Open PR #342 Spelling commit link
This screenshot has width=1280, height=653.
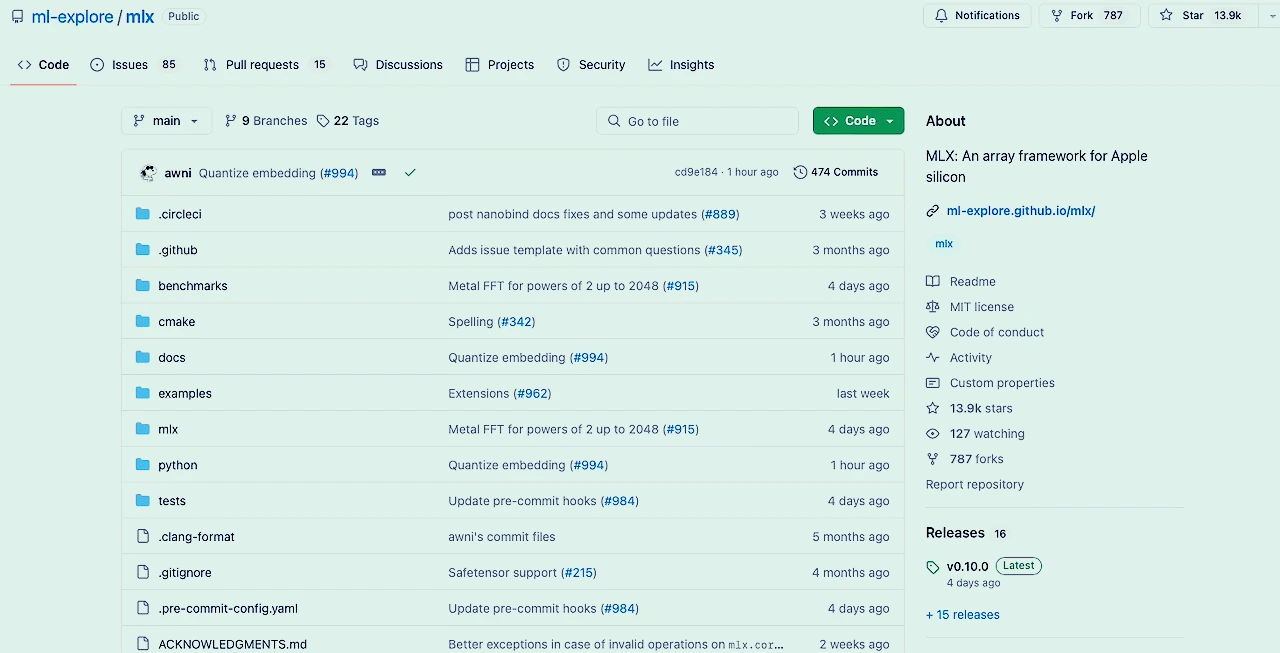(x=516, y=322)
